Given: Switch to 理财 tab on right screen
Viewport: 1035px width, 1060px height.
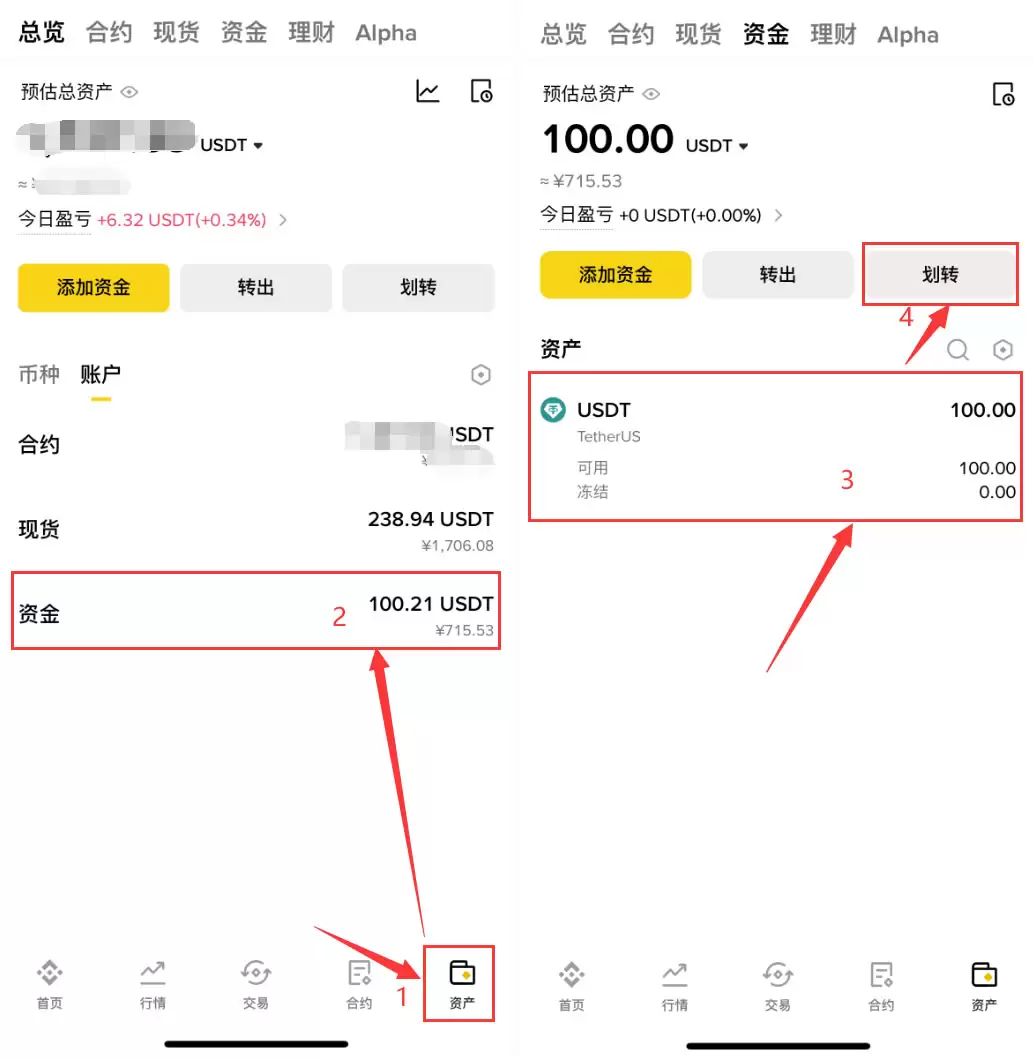Looking at the screenshot, I should click(833, 34).
